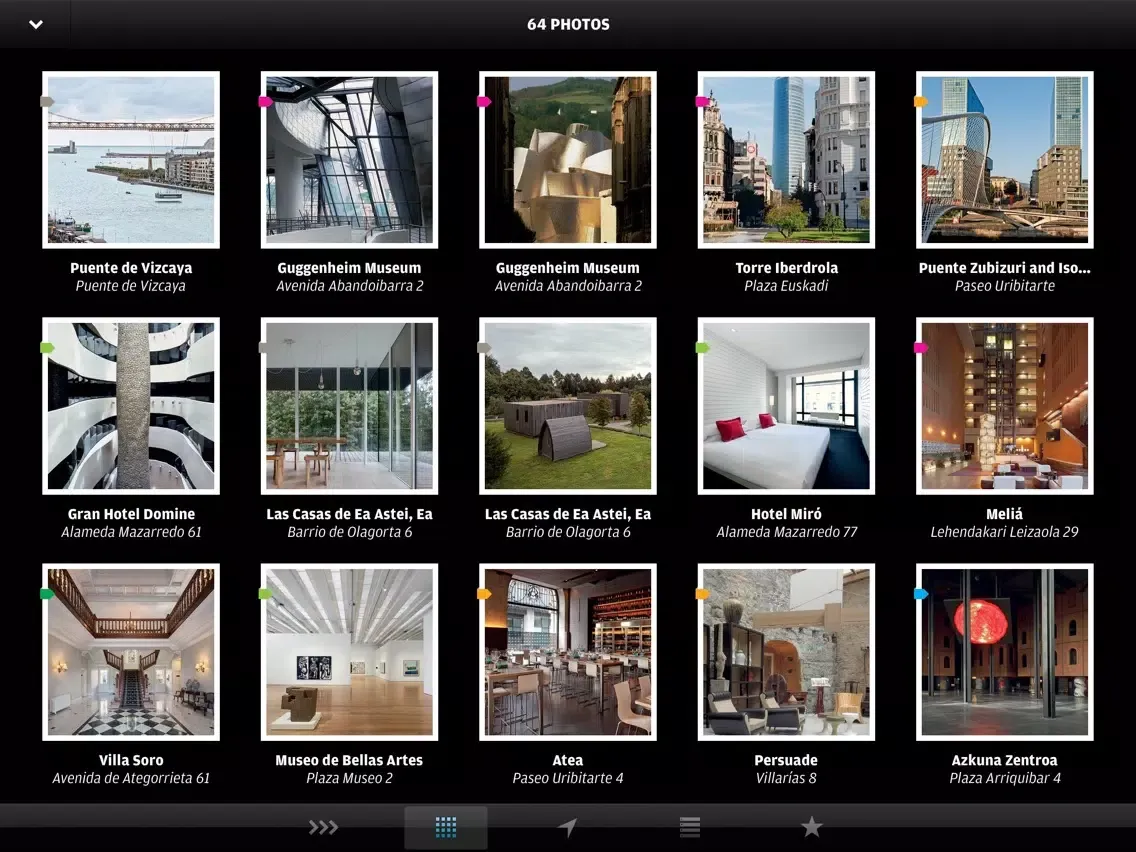The image size is (1136, 852).
Task: Click the orange tag on Persuade
Action: [x=703, y=594]
